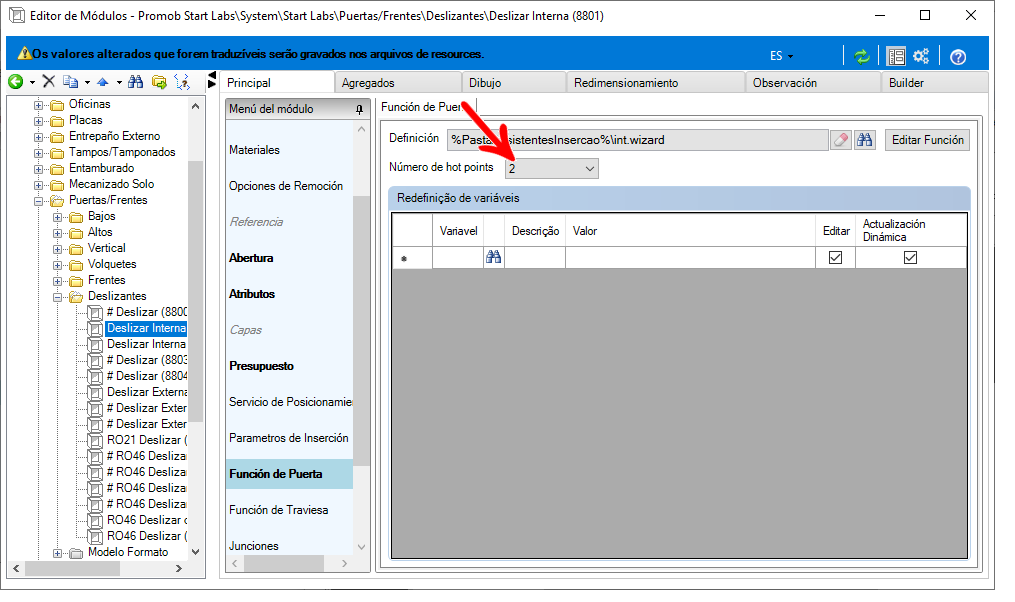Collapse the Deslizantes folder node

click(x=58, y=297)
